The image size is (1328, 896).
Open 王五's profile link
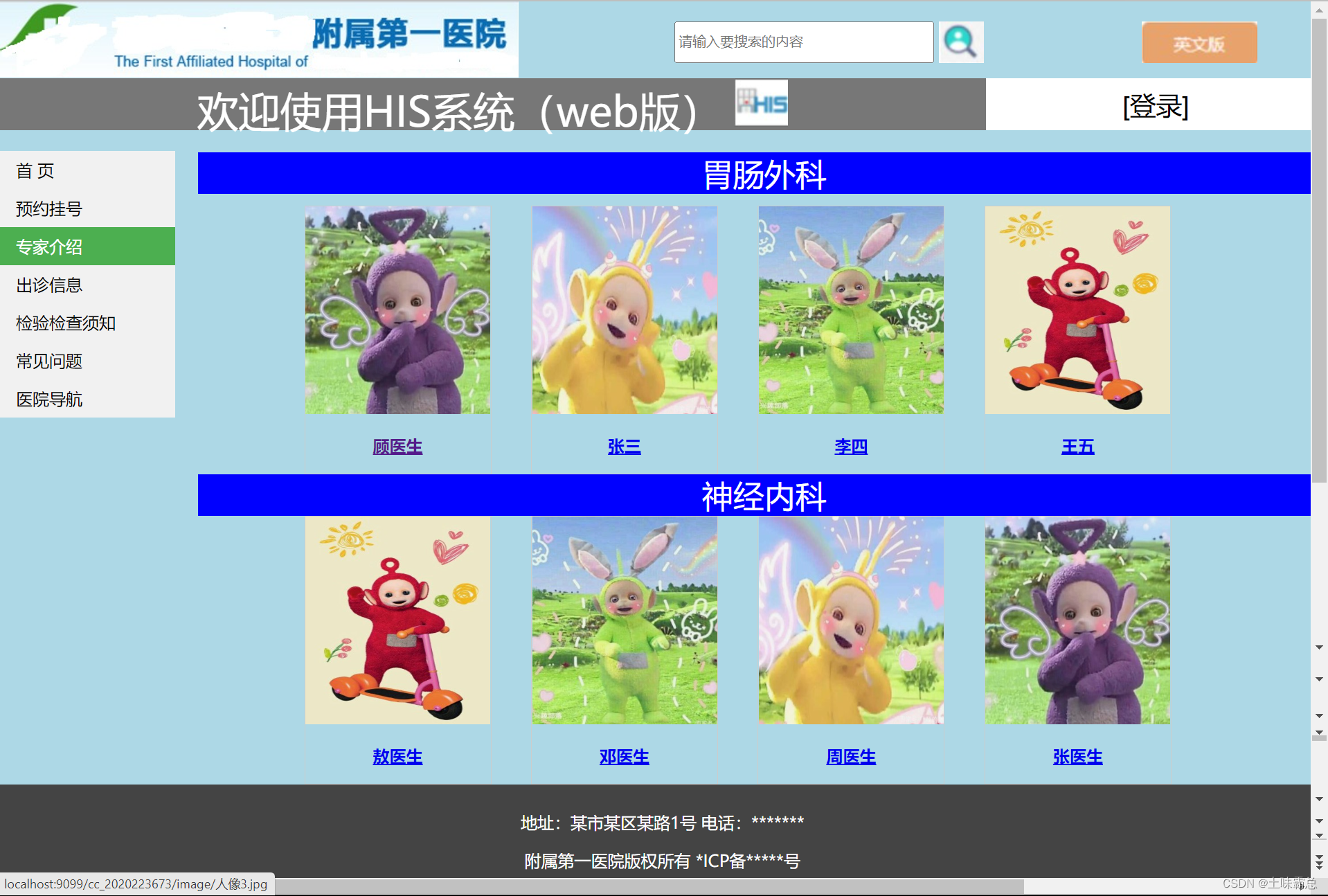(1077, 447)
